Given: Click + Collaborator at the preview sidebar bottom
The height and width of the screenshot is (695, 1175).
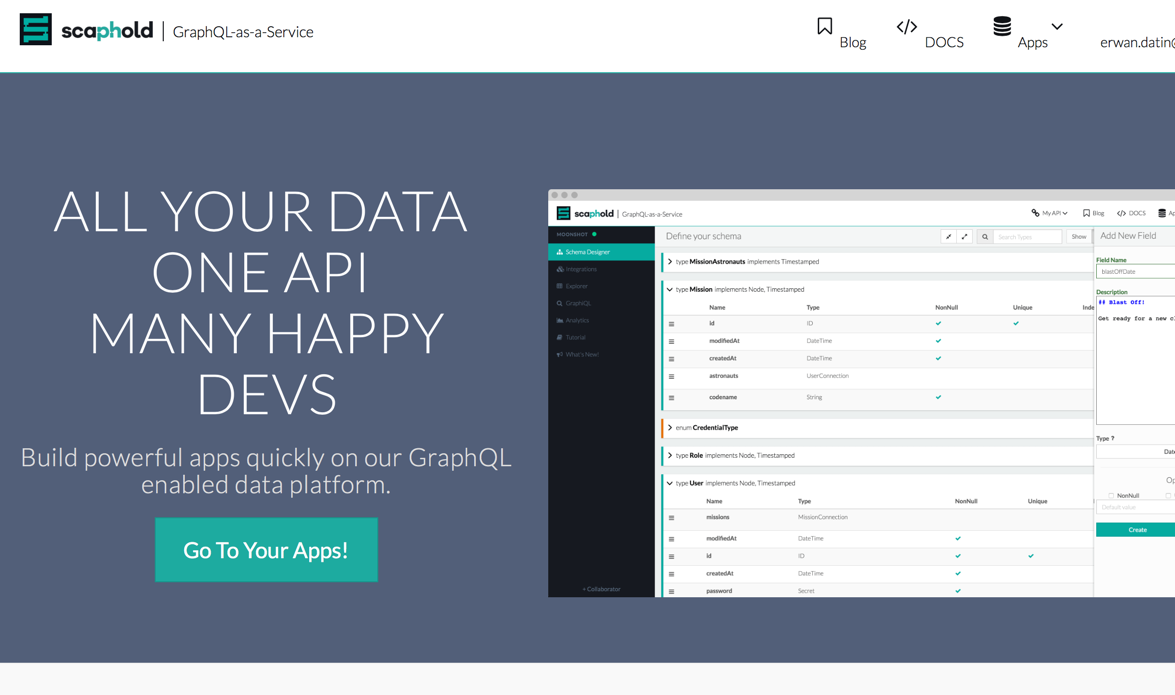Looking at the screenshot, I should [x=602, y=589].
